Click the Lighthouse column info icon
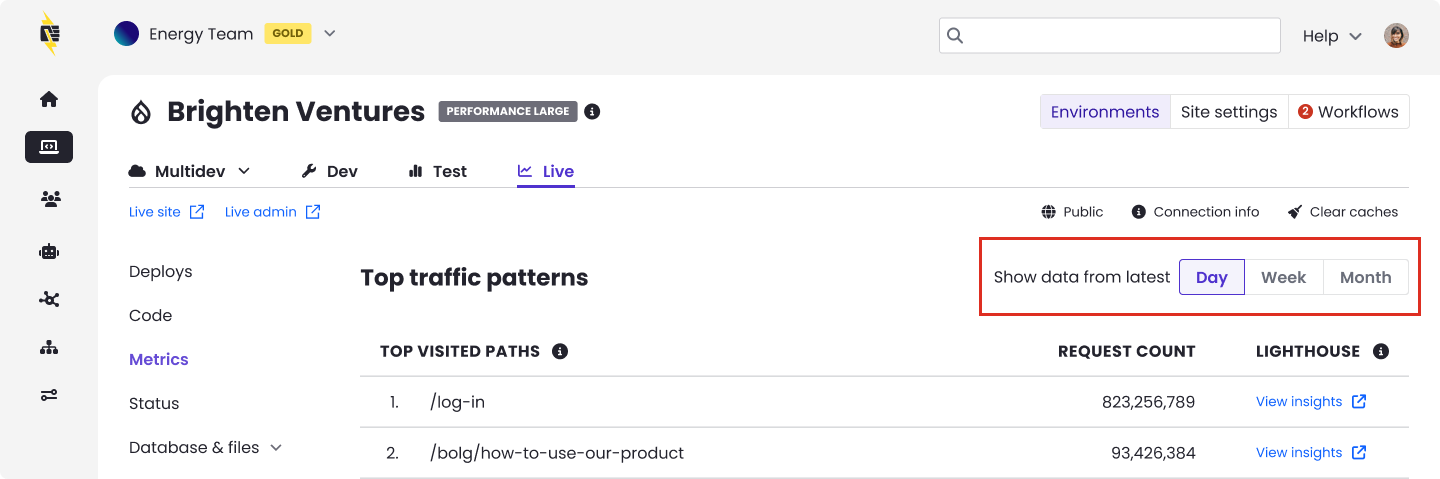 (1381, 351)
